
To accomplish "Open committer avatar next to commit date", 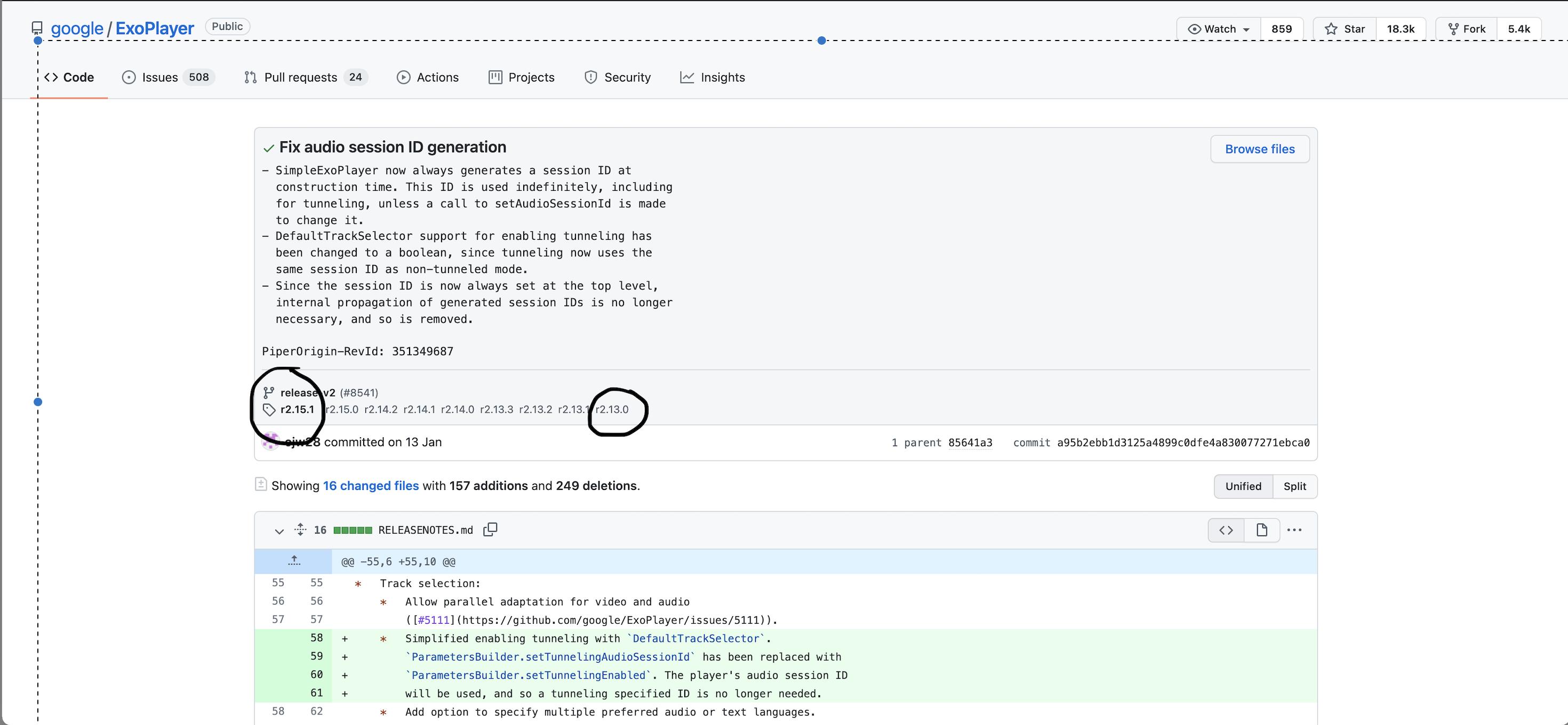I will coord(270,442).
